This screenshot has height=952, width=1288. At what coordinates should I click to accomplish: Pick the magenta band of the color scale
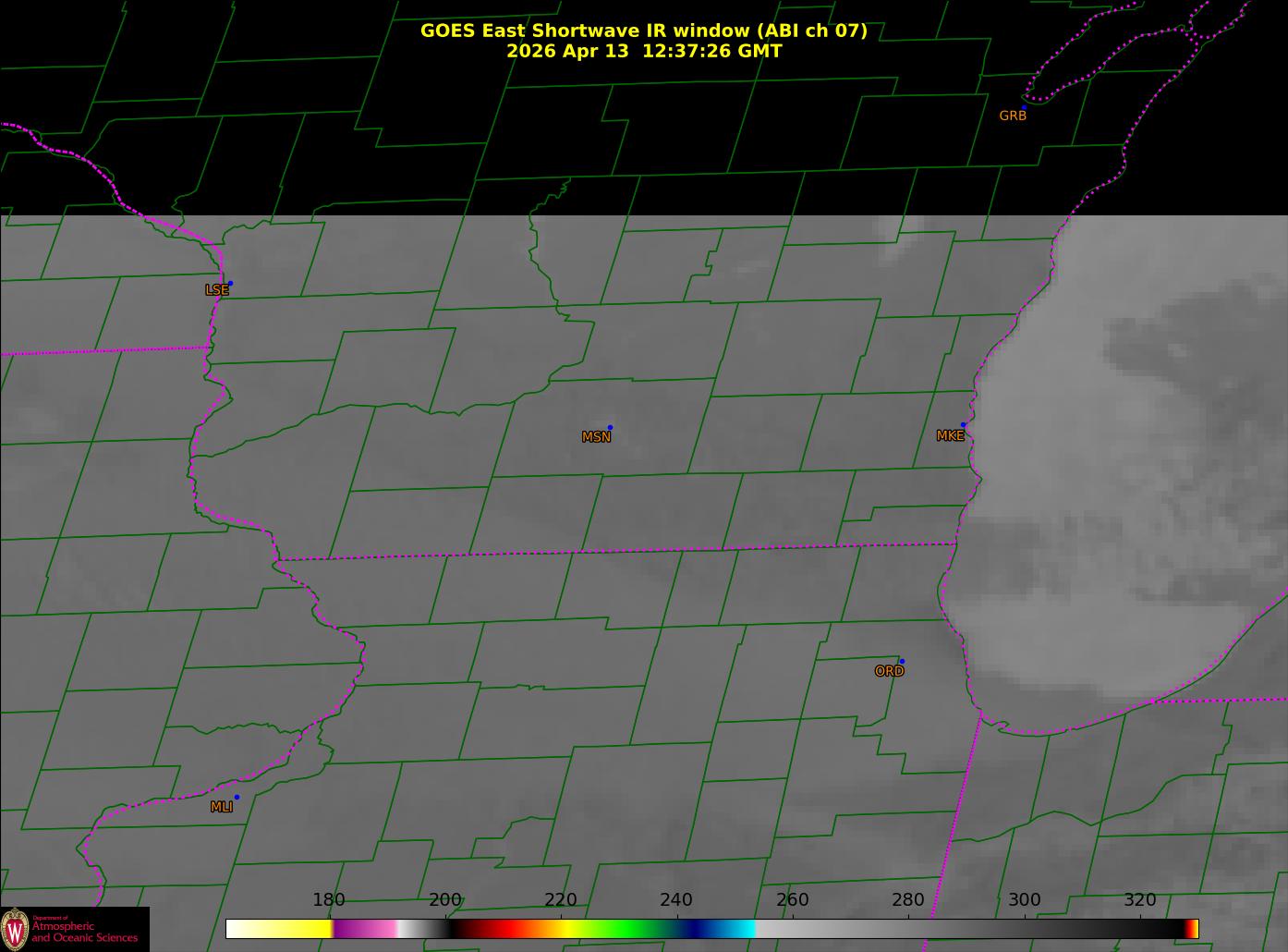point(365,929)
